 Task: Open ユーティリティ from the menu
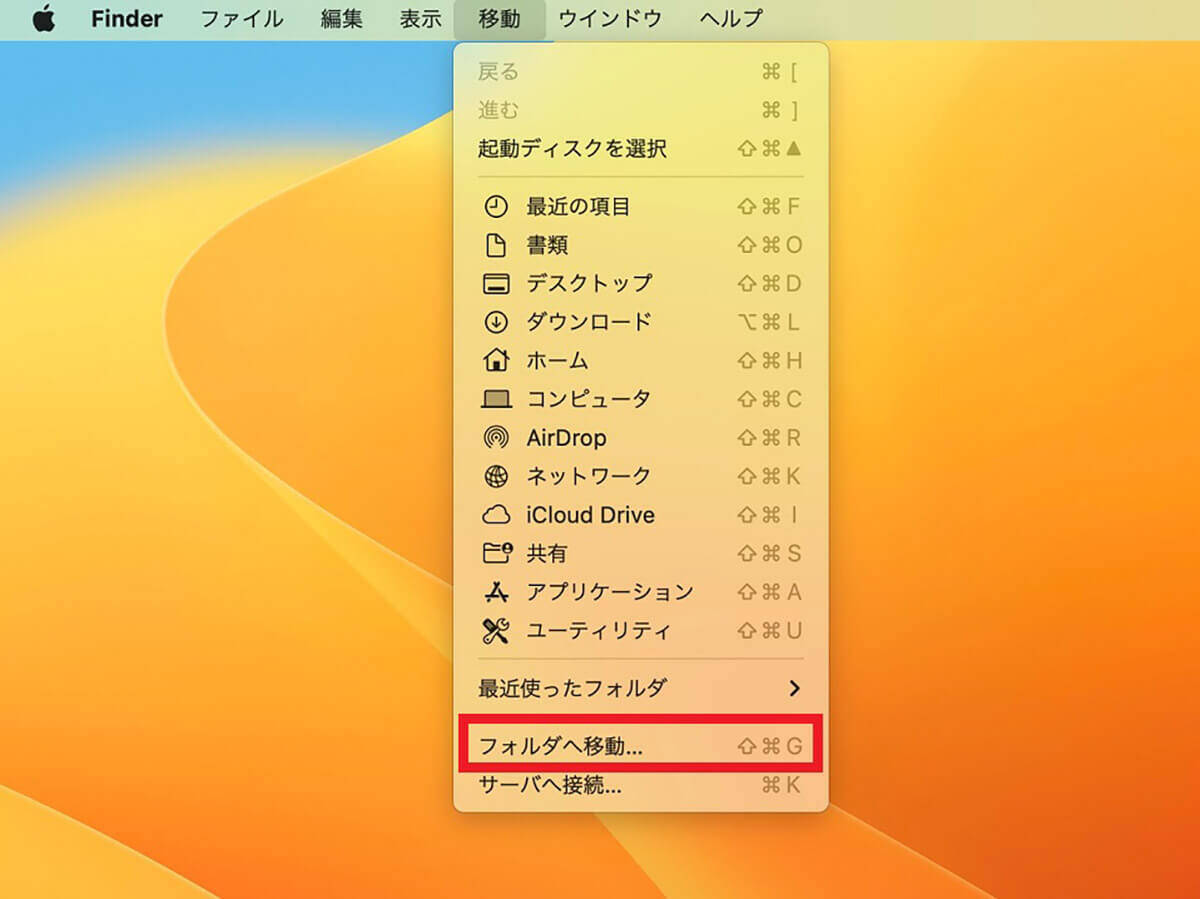tap(640, 630)
